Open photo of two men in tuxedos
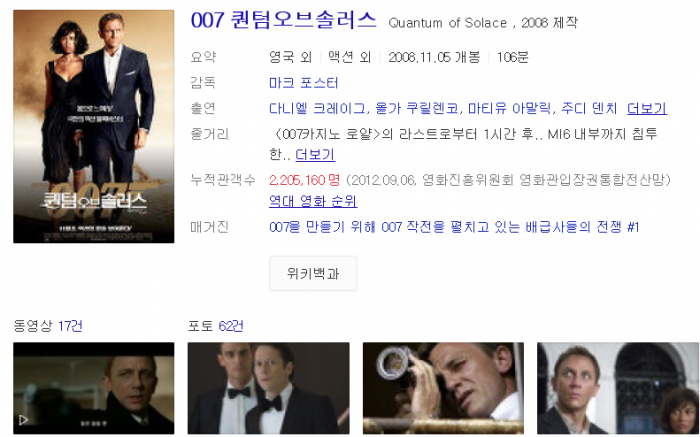Image resolution: width=700 pixels, height=437 pixels. point(268,388)
